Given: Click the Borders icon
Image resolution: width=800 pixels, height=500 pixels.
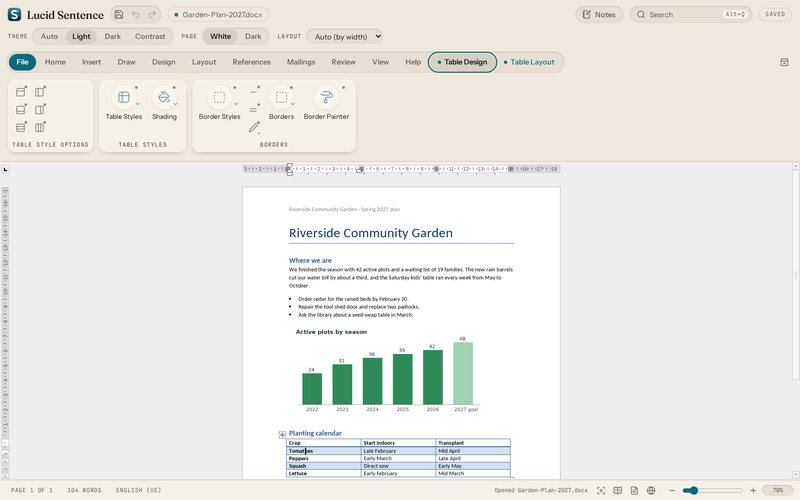Looking at the screenshot, I should [281, 97].
